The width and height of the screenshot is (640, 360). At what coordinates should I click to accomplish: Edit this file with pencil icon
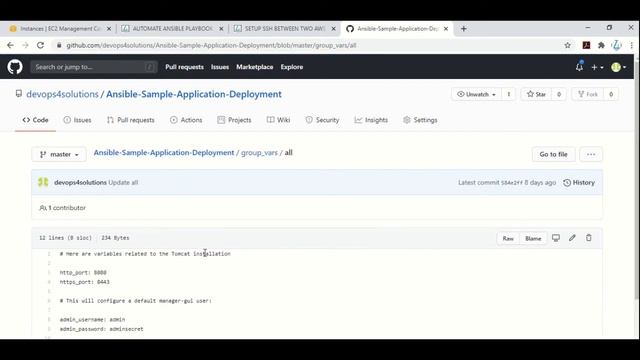(x=572, y=238)
